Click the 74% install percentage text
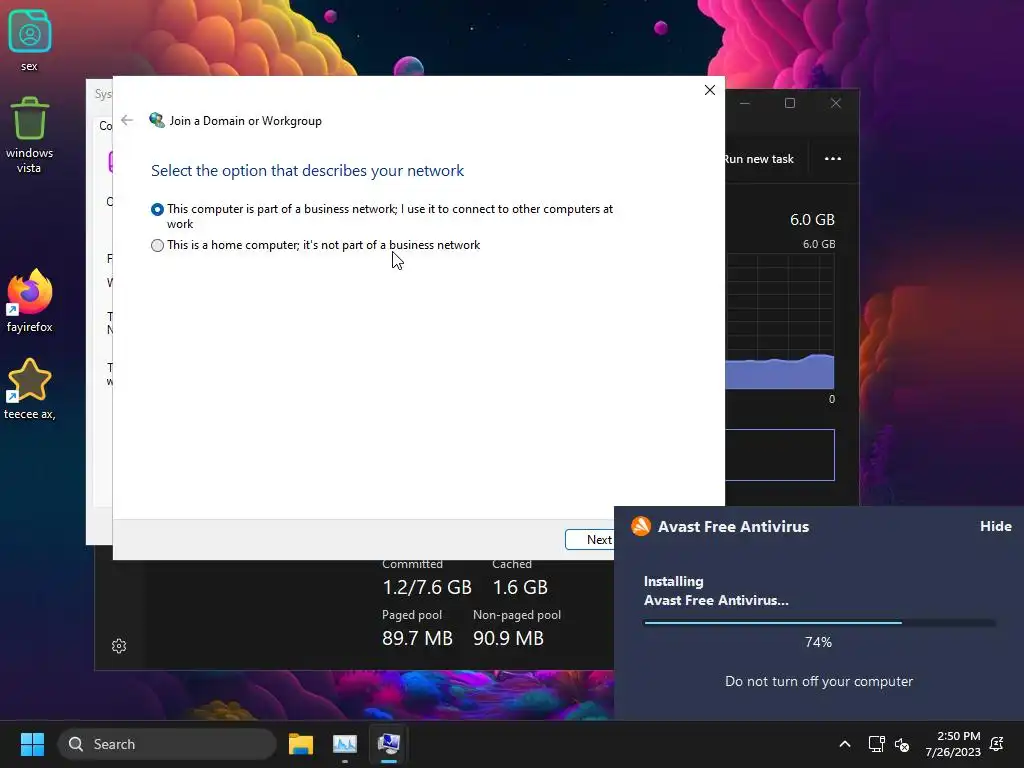 point(818,642)
